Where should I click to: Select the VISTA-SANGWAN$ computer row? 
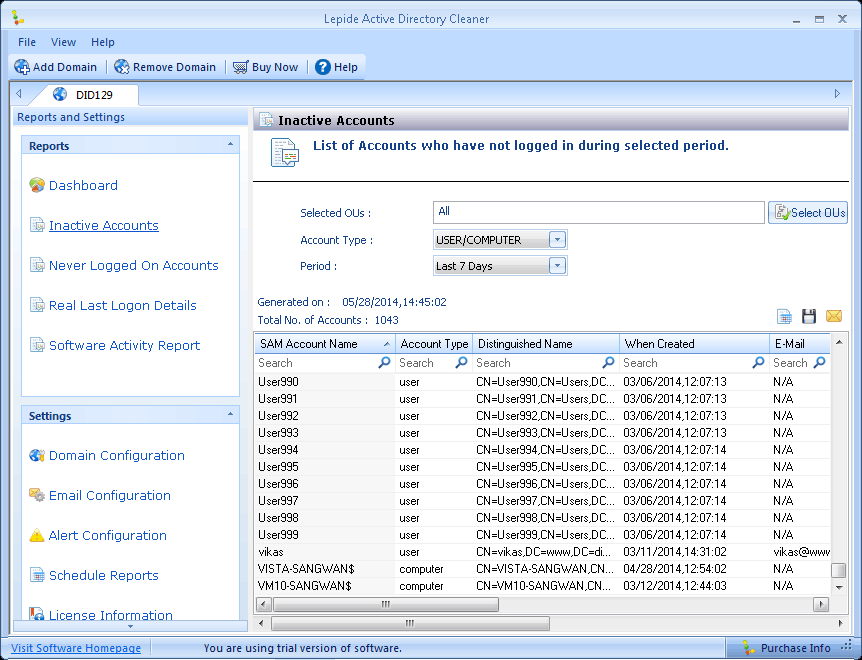[542, 569]
